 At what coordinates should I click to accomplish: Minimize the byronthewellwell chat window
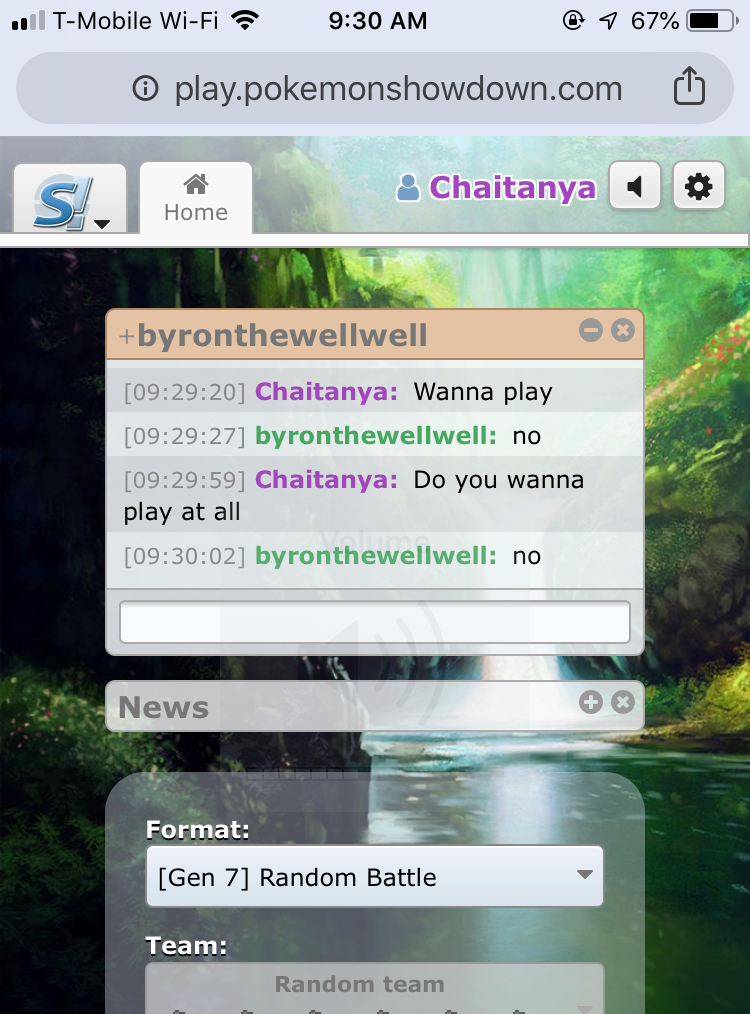pyautogui.click(x=590, y=330)
